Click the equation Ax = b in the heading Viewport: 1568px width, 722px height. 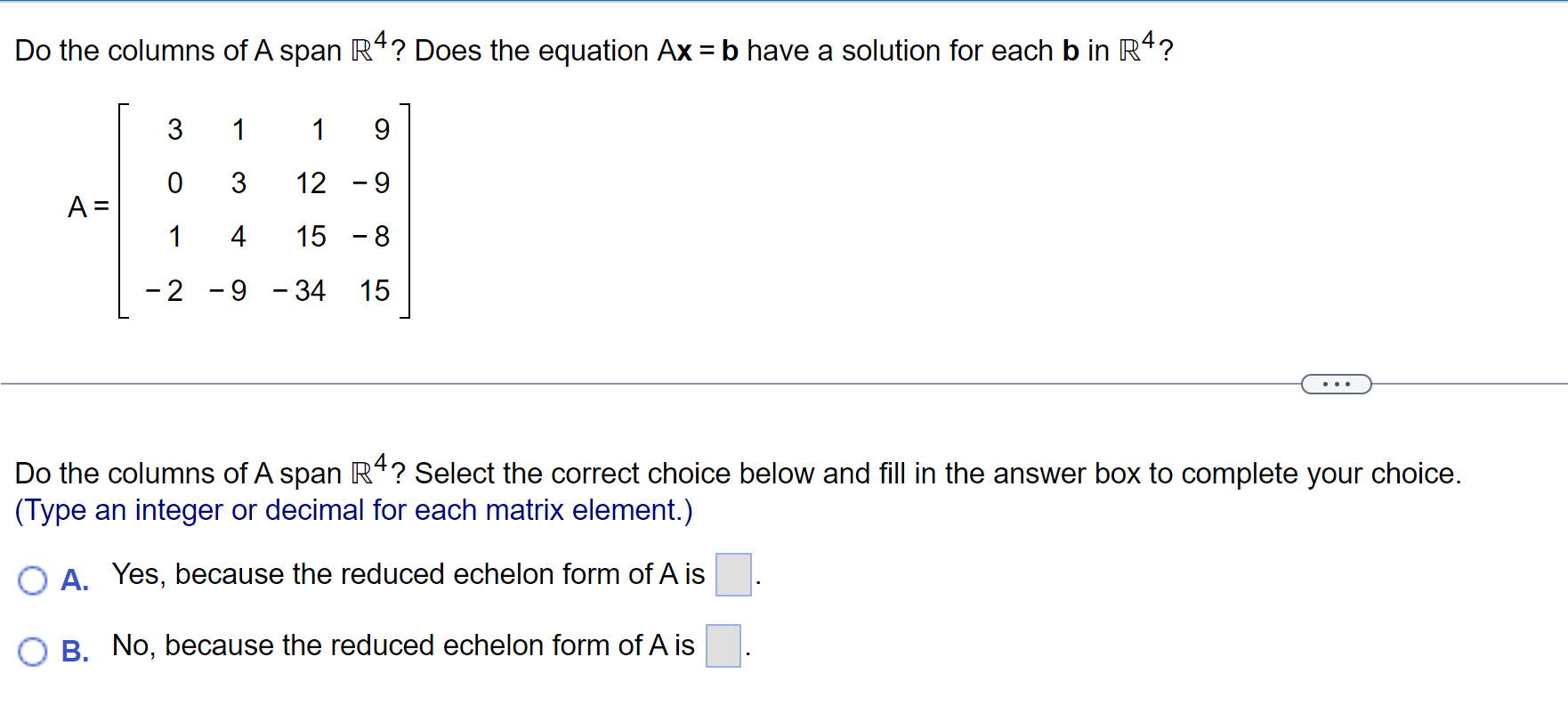(x=695, y=51)
